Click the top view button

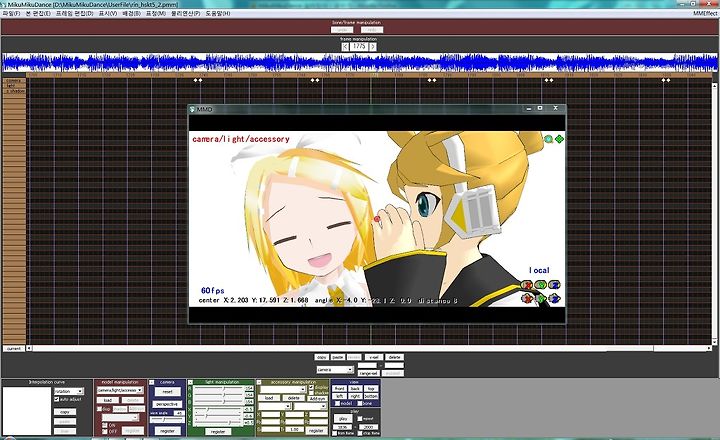tap(371, 388)
